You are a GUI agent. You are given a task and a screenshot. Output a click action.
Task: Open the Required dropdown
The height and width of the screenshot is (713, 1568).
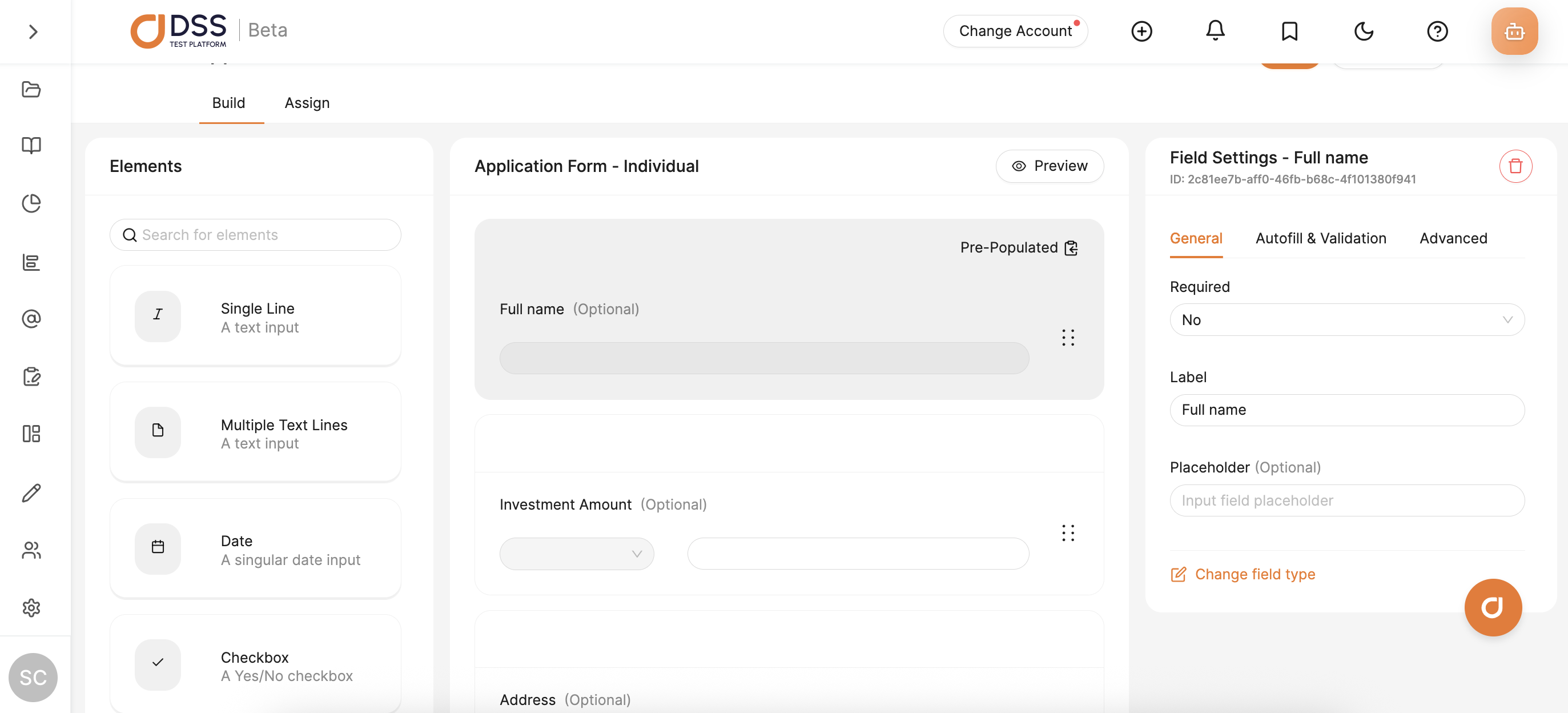pyautogui.click(x=1346, y=320)
